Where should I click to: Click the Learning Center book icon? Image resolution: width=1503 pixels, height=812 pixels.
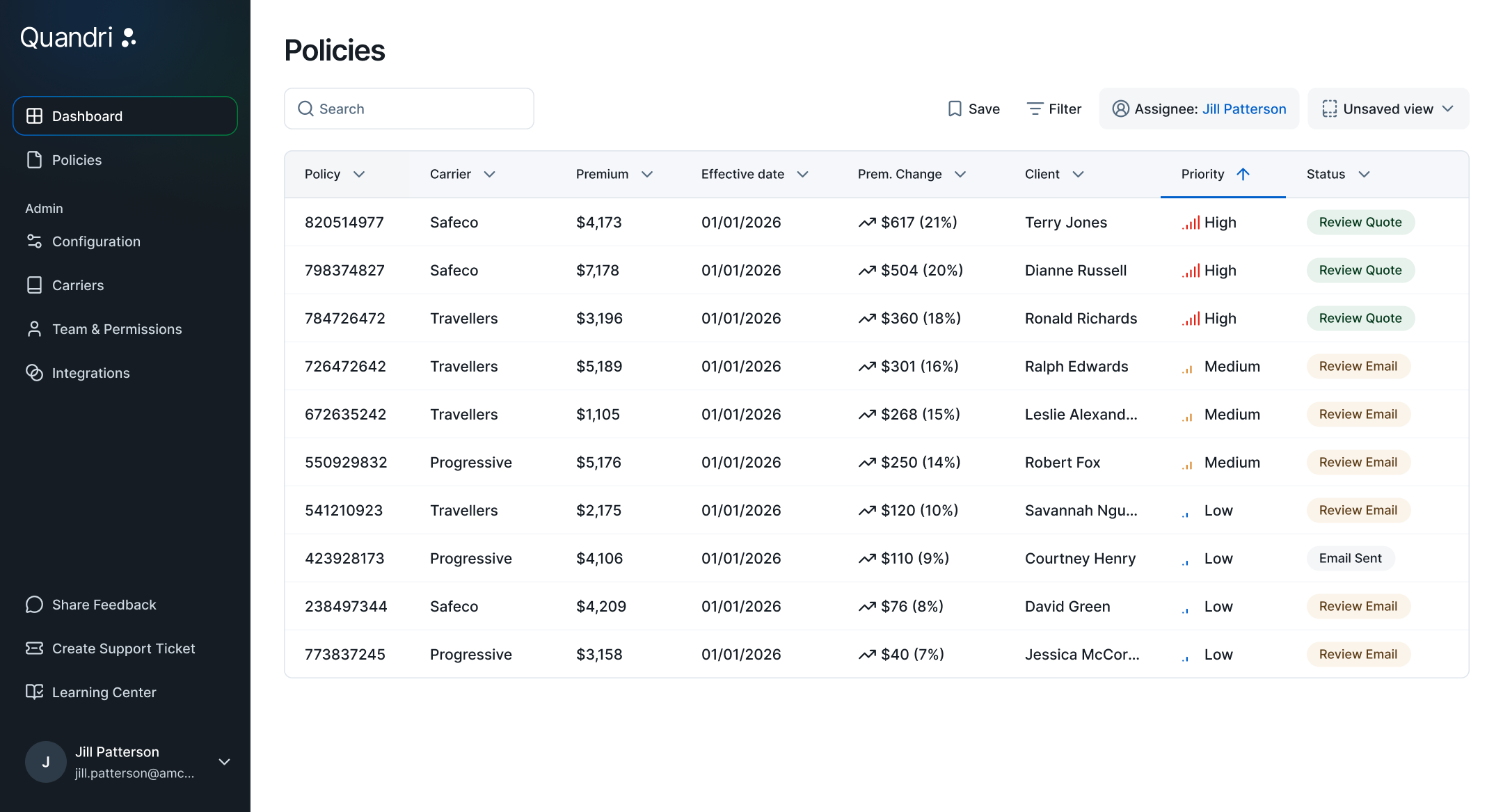pos(34,692)
